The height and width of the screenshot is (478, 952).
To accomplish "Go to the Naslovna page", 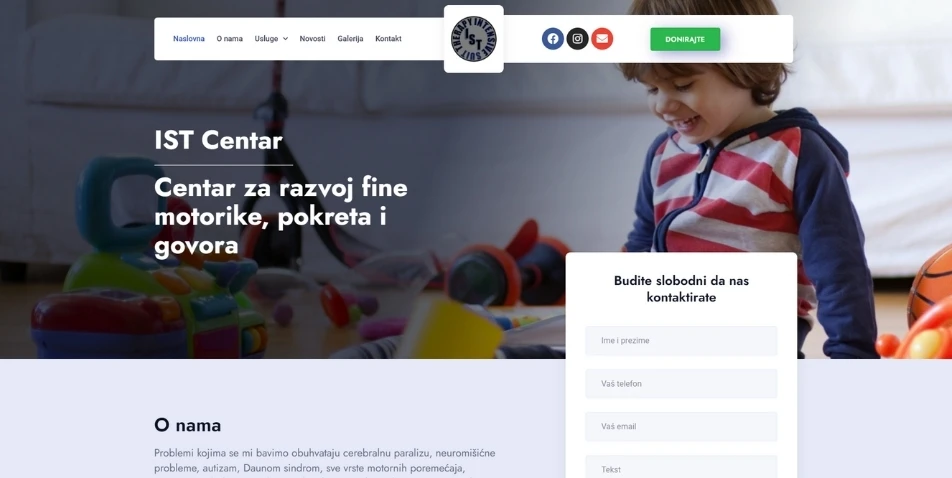I will (189, 39).
